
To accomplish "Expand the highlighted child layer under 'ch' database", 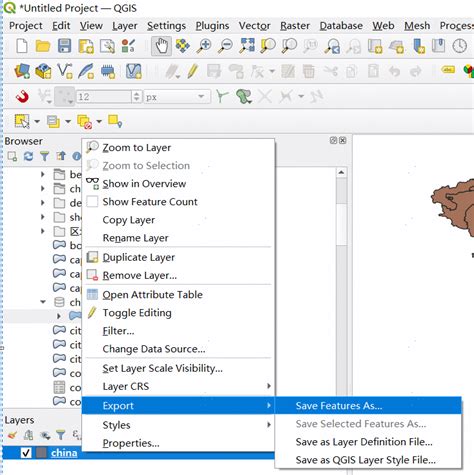I will [59, 316].
